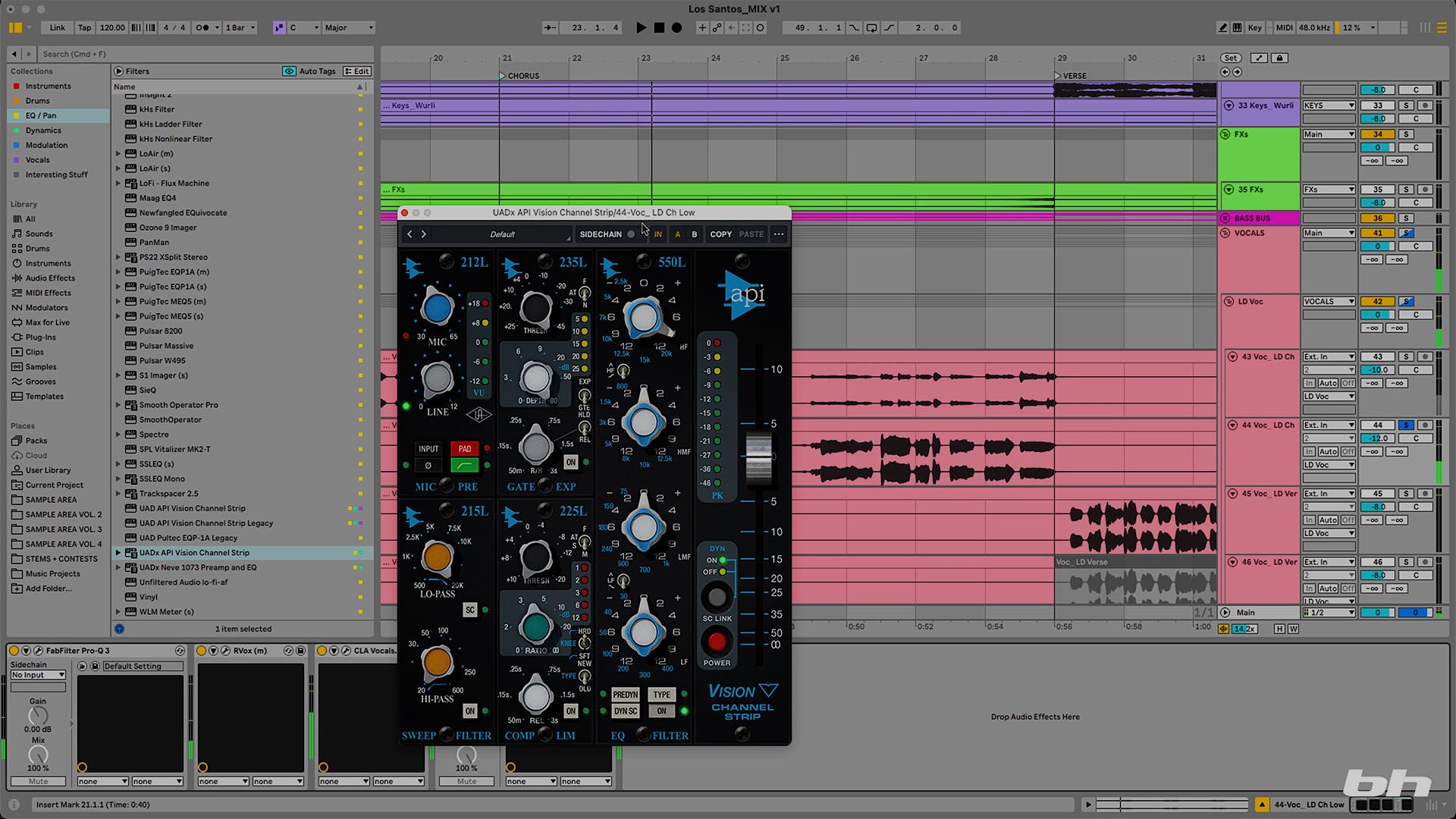
Task: Toggle device activator on FabFilter Pro-Q 3
Action: coord(14,651)
